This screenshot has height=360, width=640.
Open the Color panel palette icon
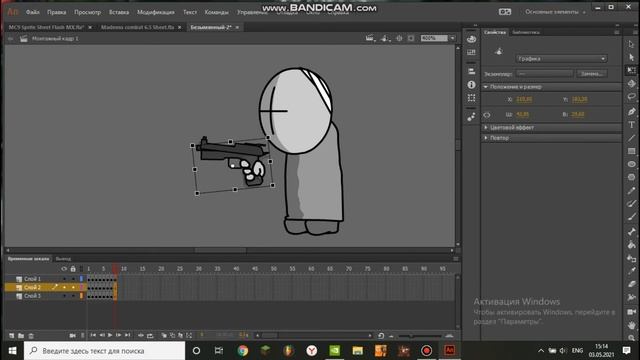click(471, 39)
